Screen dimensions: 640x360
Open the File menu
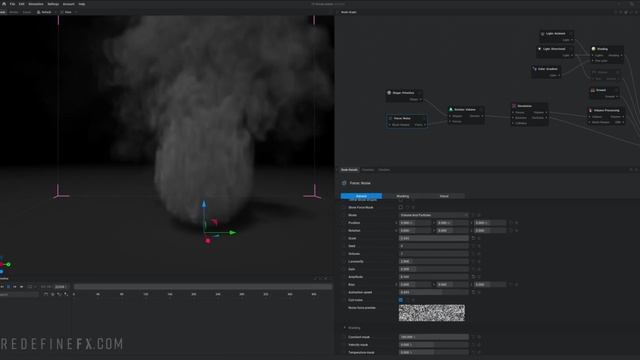click(12, 4)
